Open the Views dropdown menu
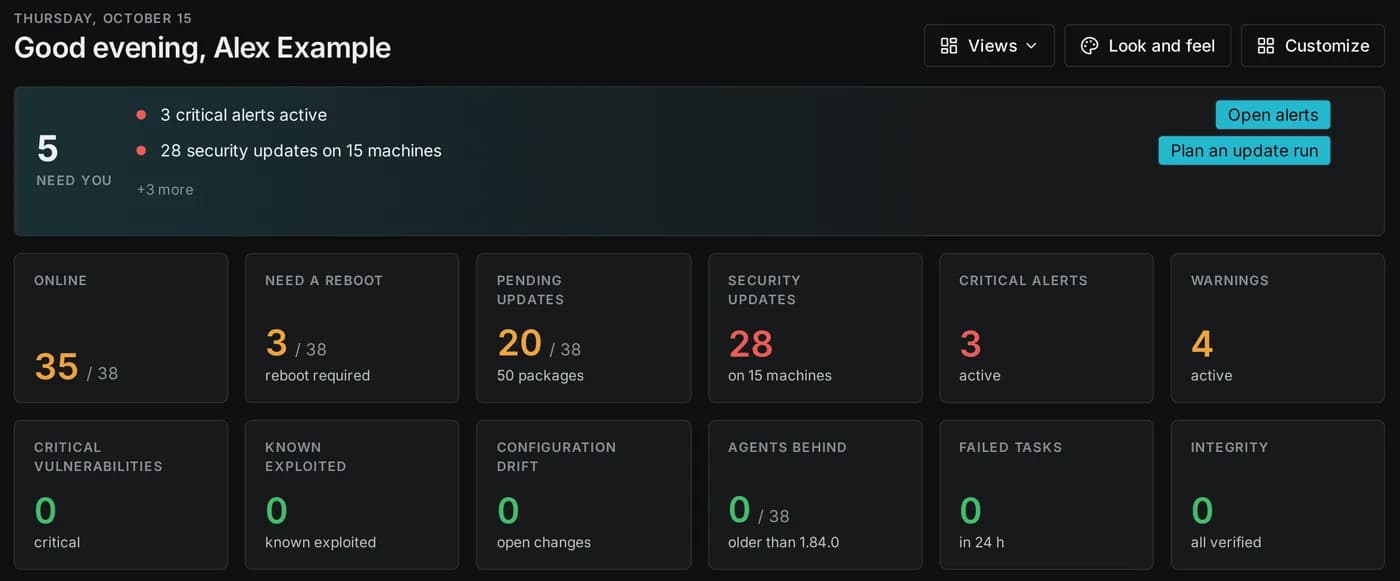The image size is (1400, 581). (x=989, y=46)
